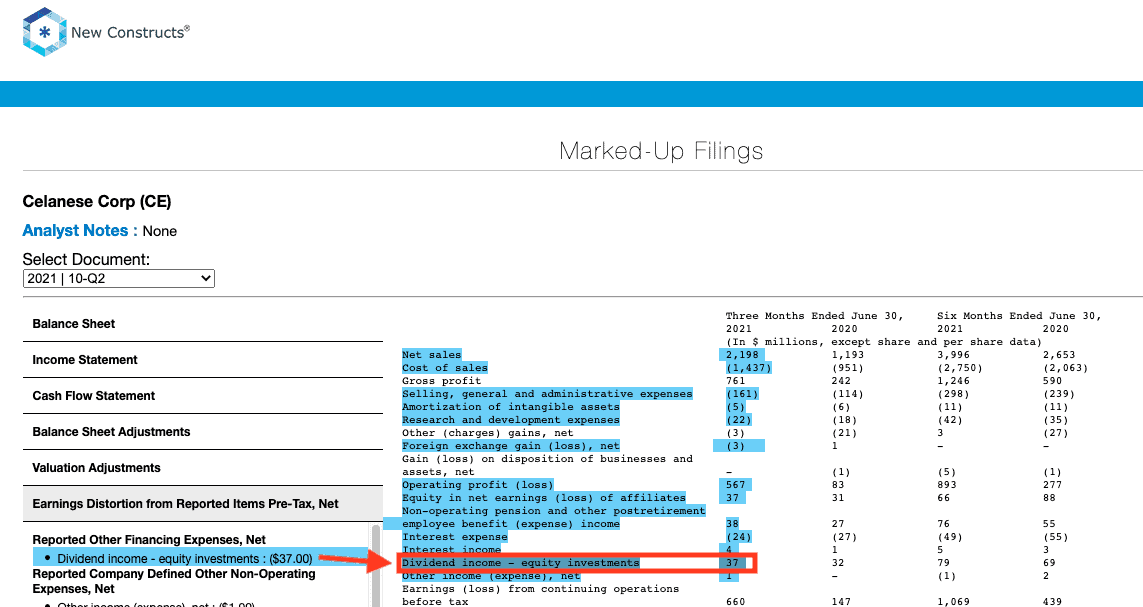Click the Net sales value 2,198
This screenshot has width=1143, height=607.
click(x=742, y=355)
